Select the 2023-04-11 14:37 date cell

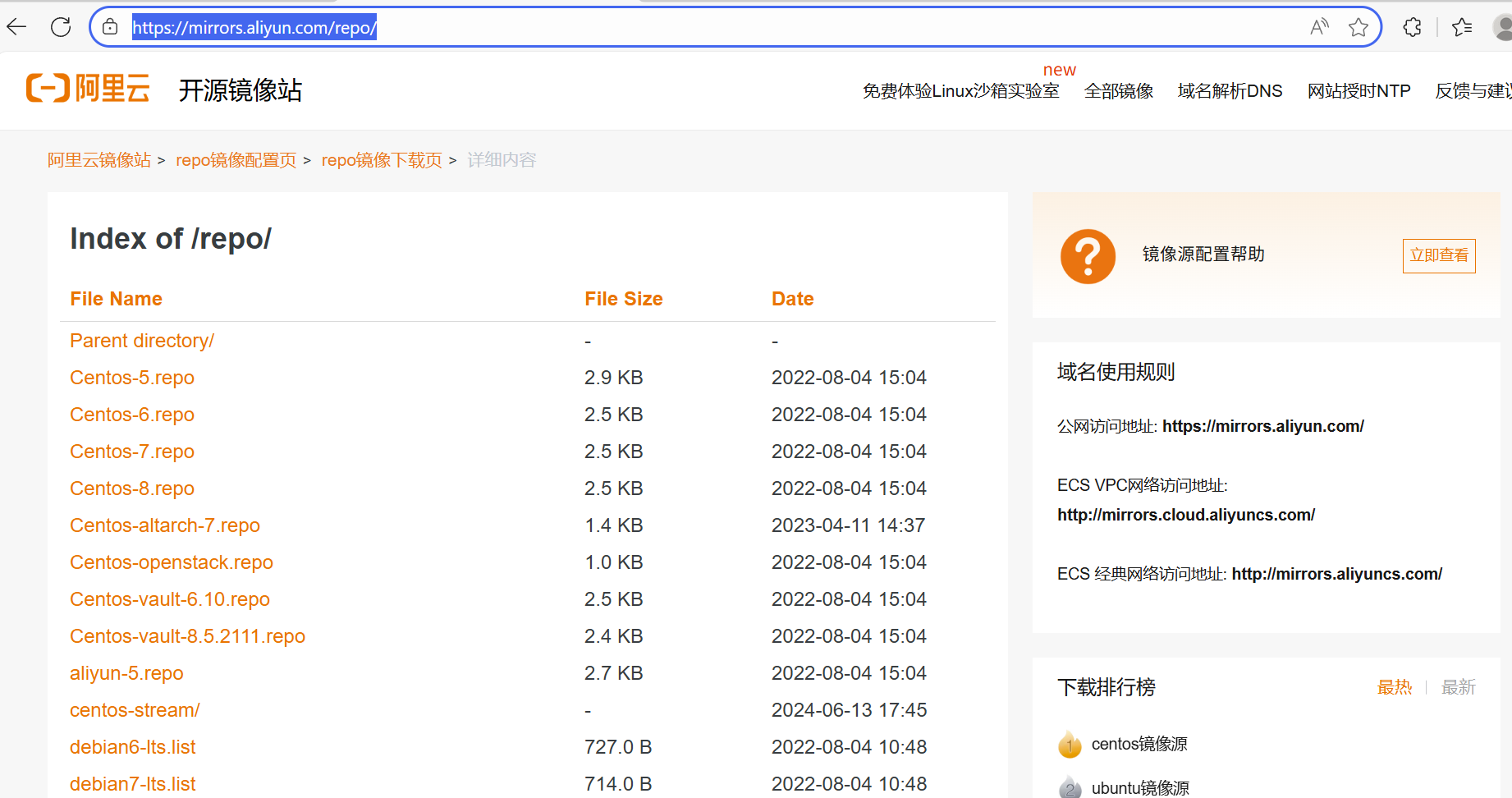click(849, 525)
